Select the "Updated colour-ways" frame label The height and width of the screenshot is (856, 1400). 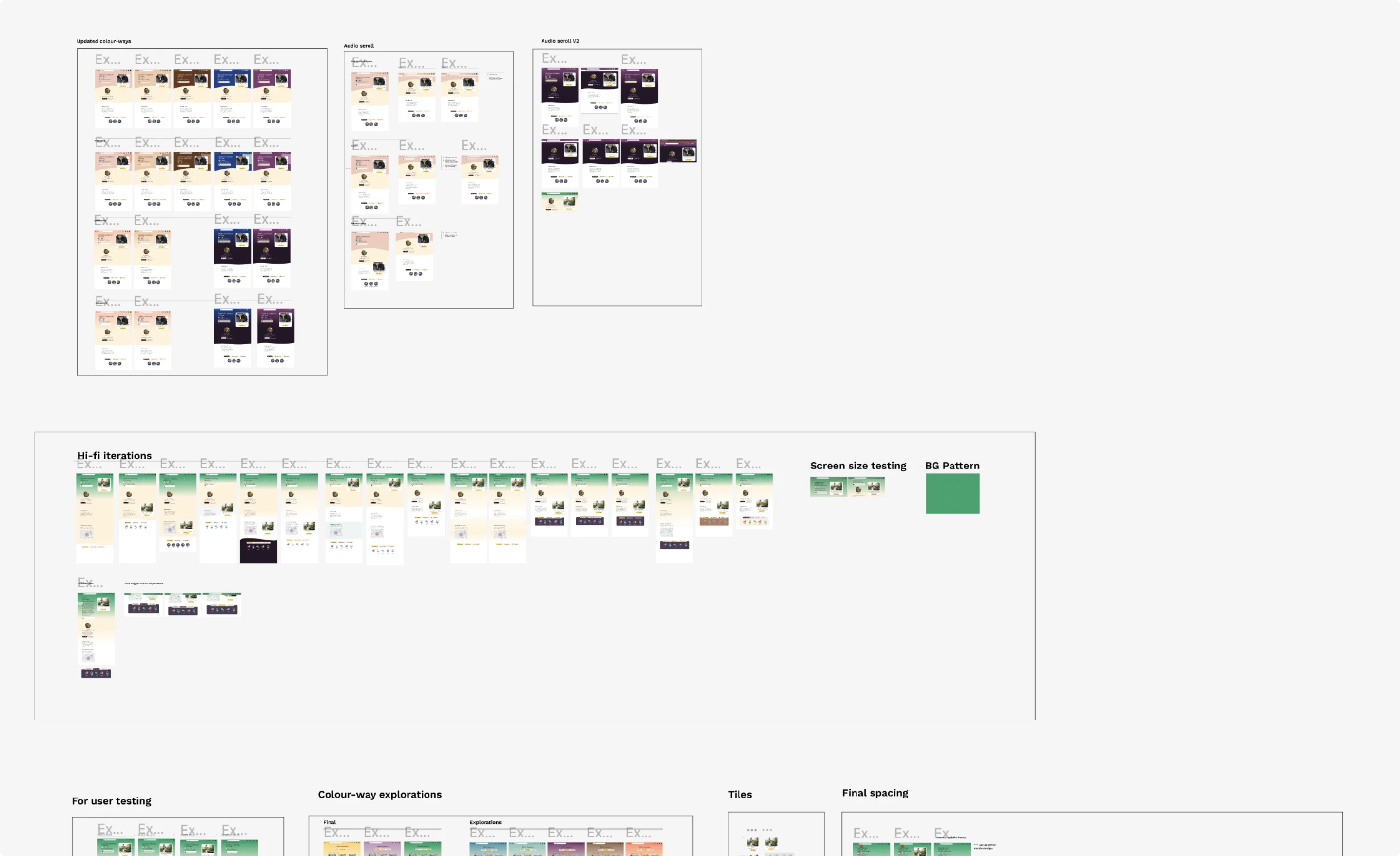coord(103,41)
